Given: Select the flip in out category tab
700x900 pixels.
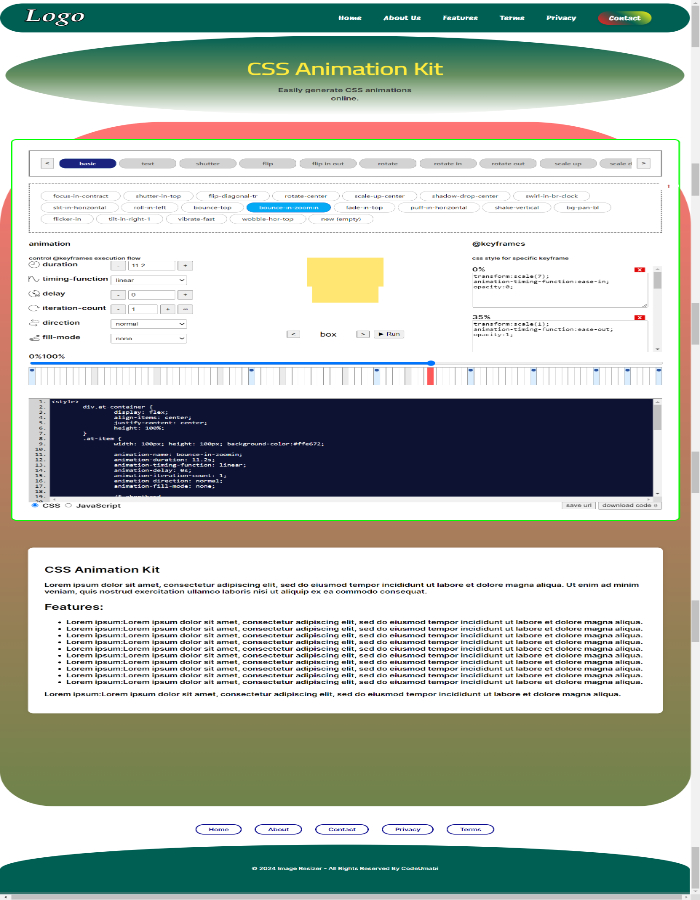Looking at the screenshot, I should [328, 164].
